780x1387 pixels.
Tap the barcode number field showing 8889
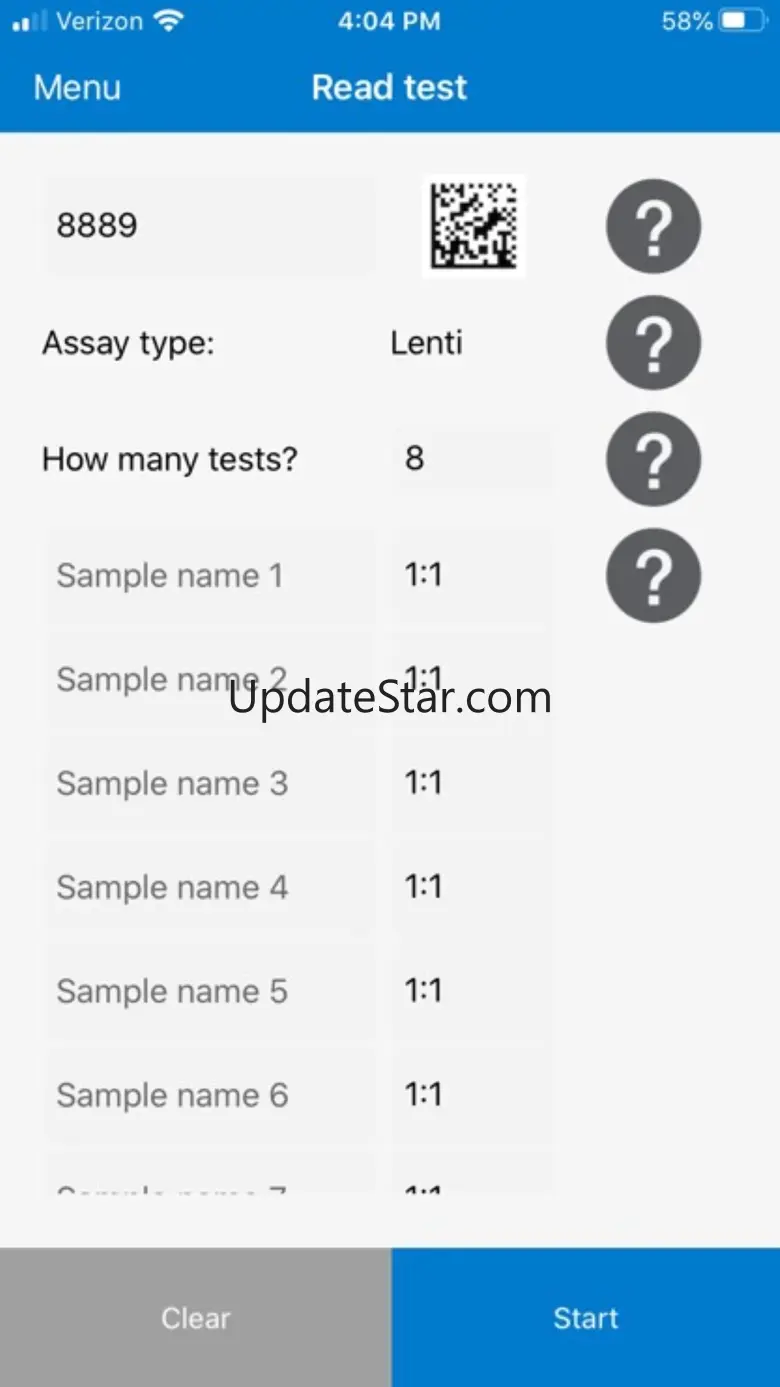click(210, 226)
